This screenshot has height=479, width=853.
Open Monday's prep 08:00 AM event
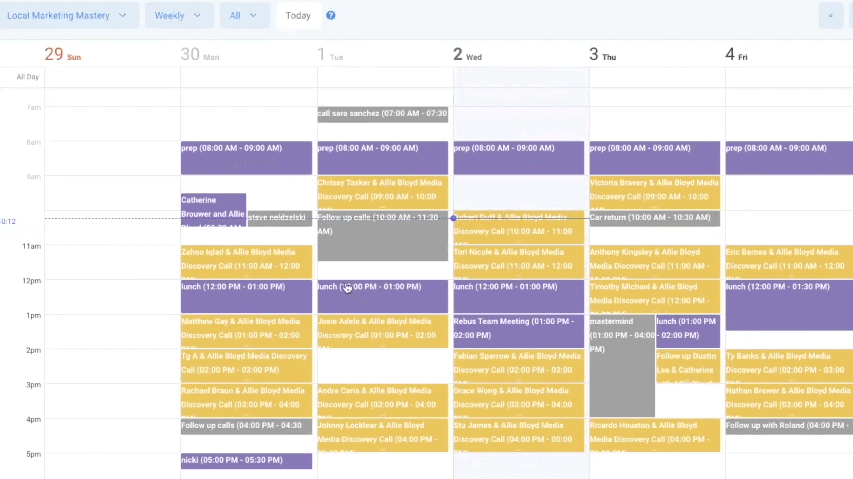click(246, 158)
